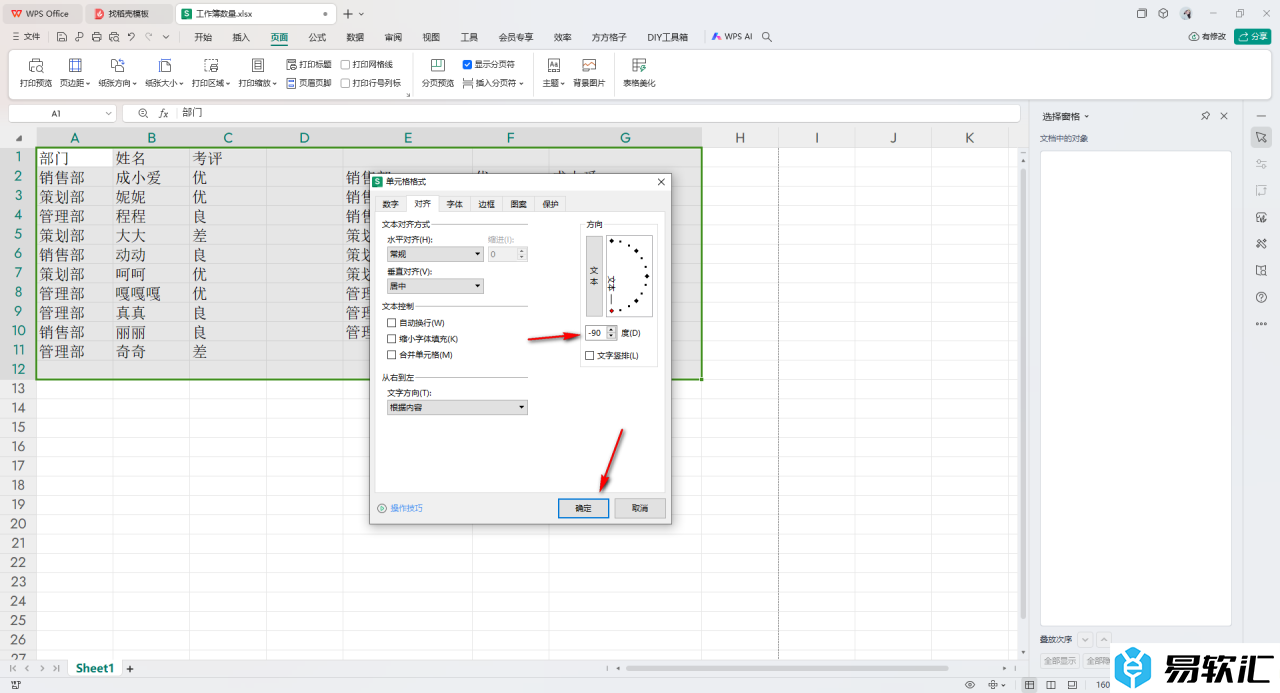Expand the 垂直对齐 vertical alignment dropdown
The image size is (1280, 693).
tap(435, 286)
